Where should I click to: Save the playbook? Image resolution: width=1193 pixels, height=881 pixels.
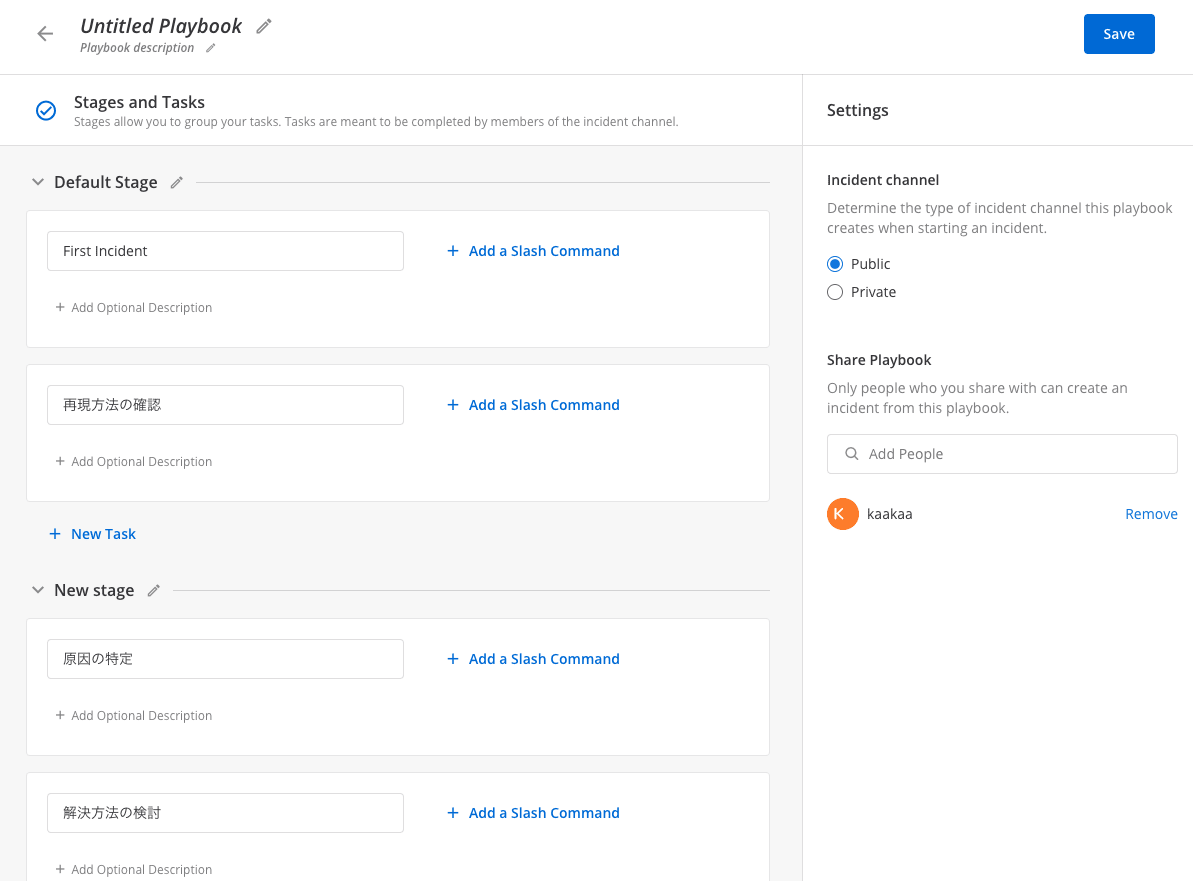point(1118,34)
